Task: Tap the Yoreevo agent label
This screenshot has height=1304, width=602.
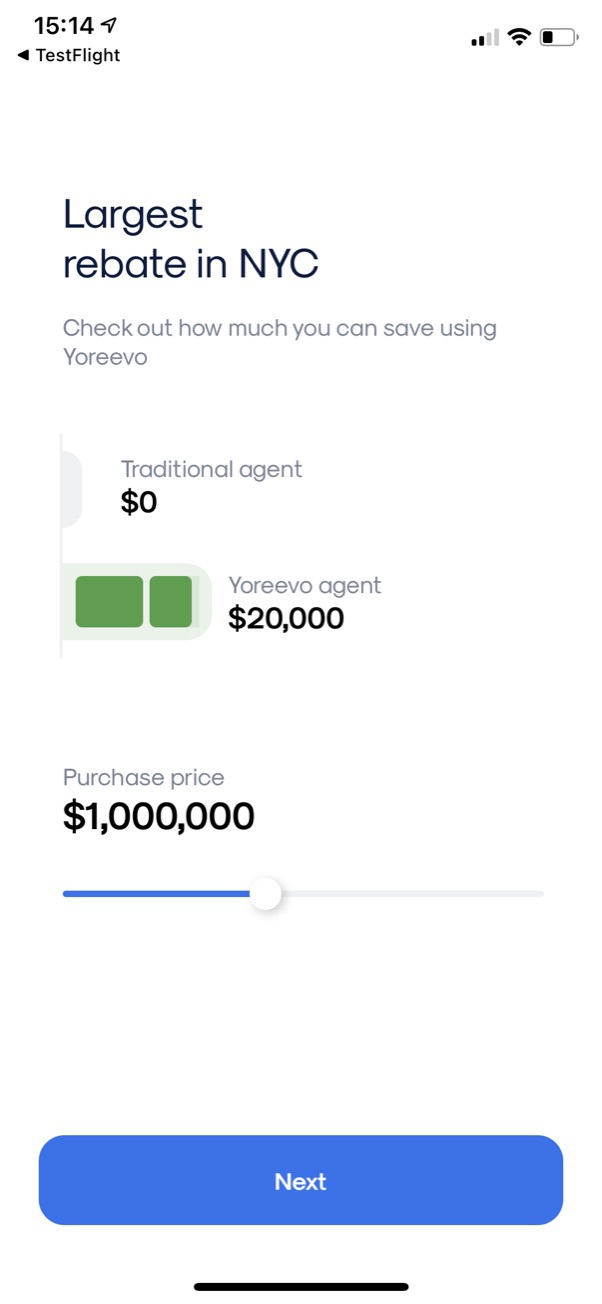Action: (304, 585)
